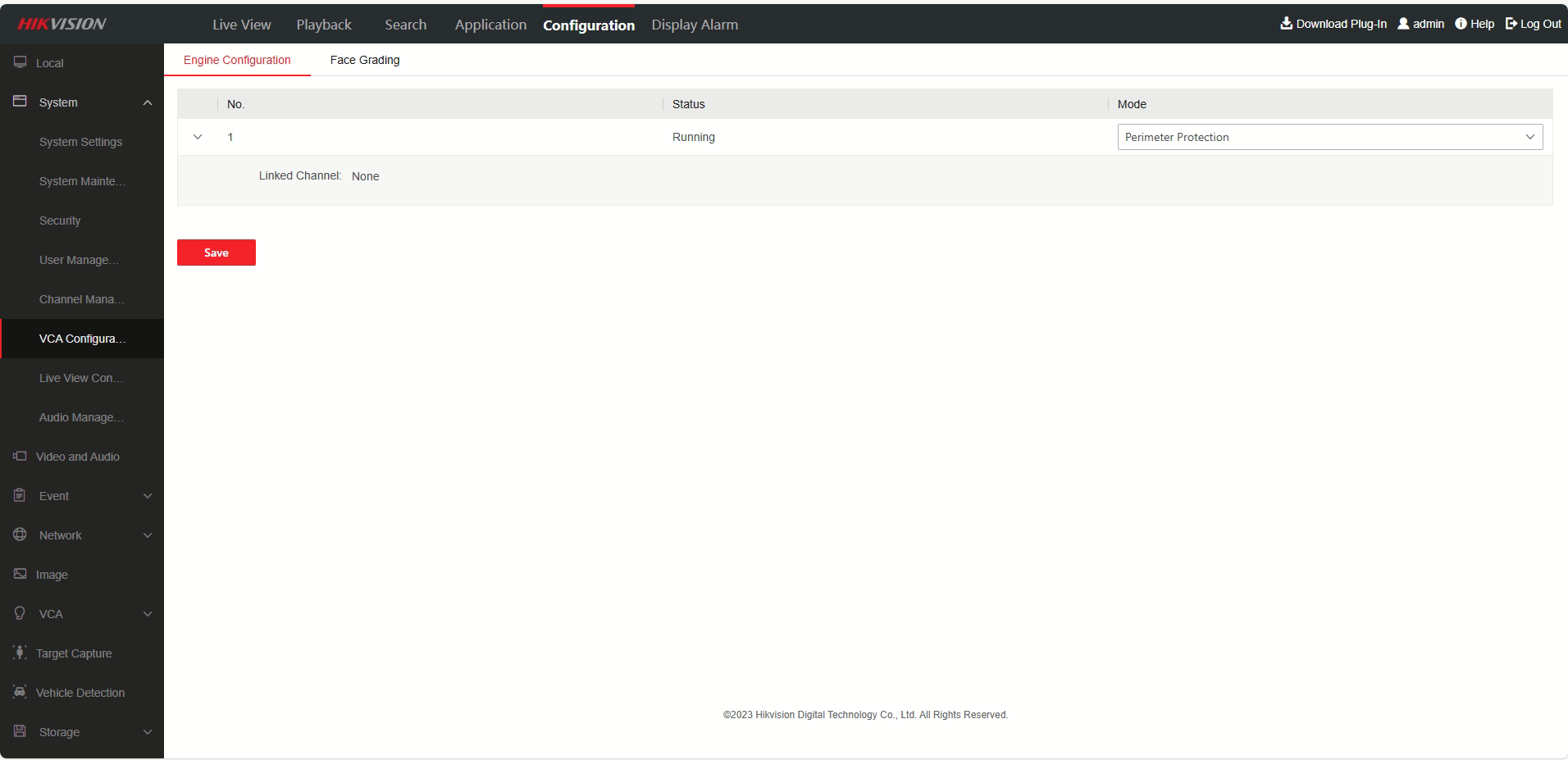The height and width of the screenshot is (760, 1568).
Task: Collapse engine row 1 details chevron
Action: tap(198, 137)
